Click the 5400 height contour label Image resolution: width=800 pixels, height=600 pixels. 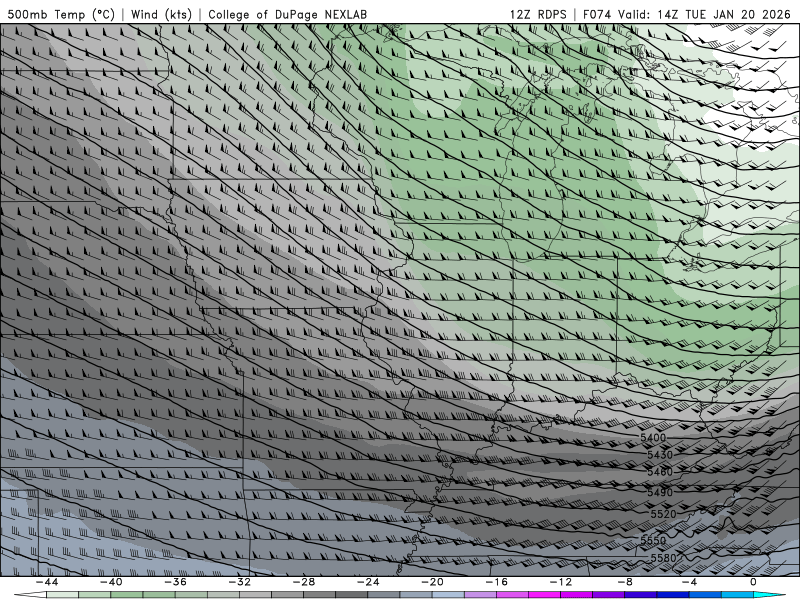[x=653, y=438]
